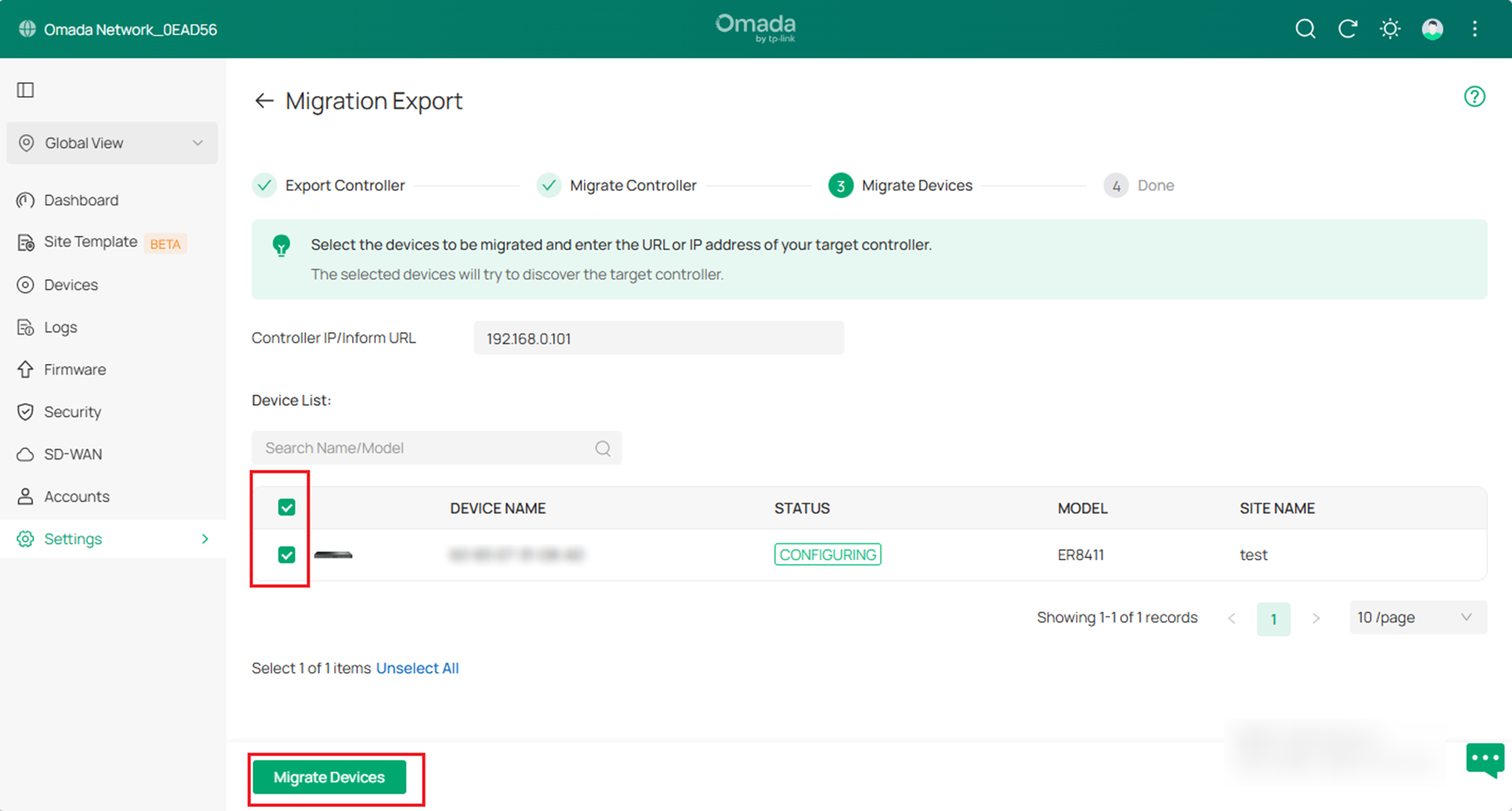Open the chat bubble in bottom corner
Image resolution: width=1512 pixels, height=811 pixels.
(1484, 760)
